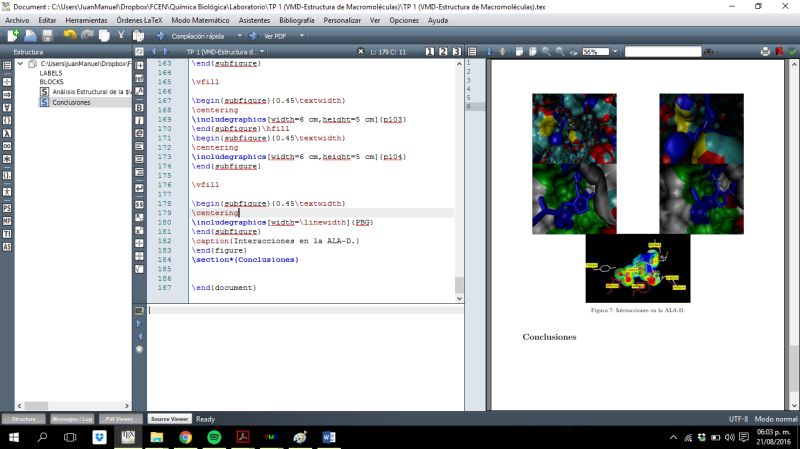
Task: Open Google Chrome from the taskbar
Action: click(x=185, y=437)
